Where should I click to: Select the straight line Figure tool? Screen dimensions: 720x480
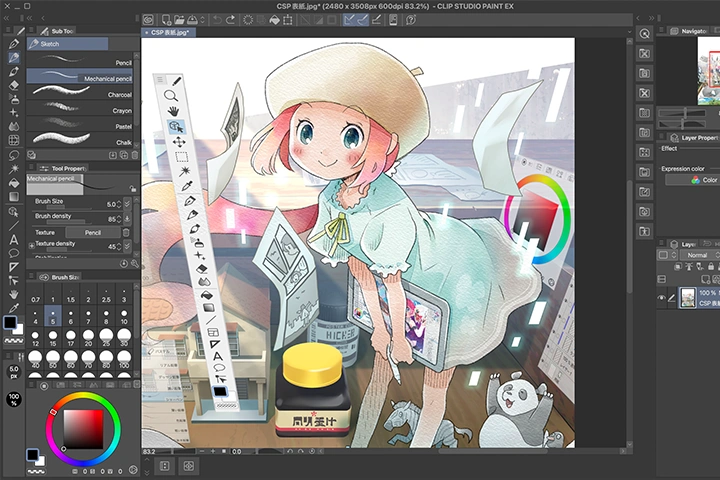click(x=14, y=226)
